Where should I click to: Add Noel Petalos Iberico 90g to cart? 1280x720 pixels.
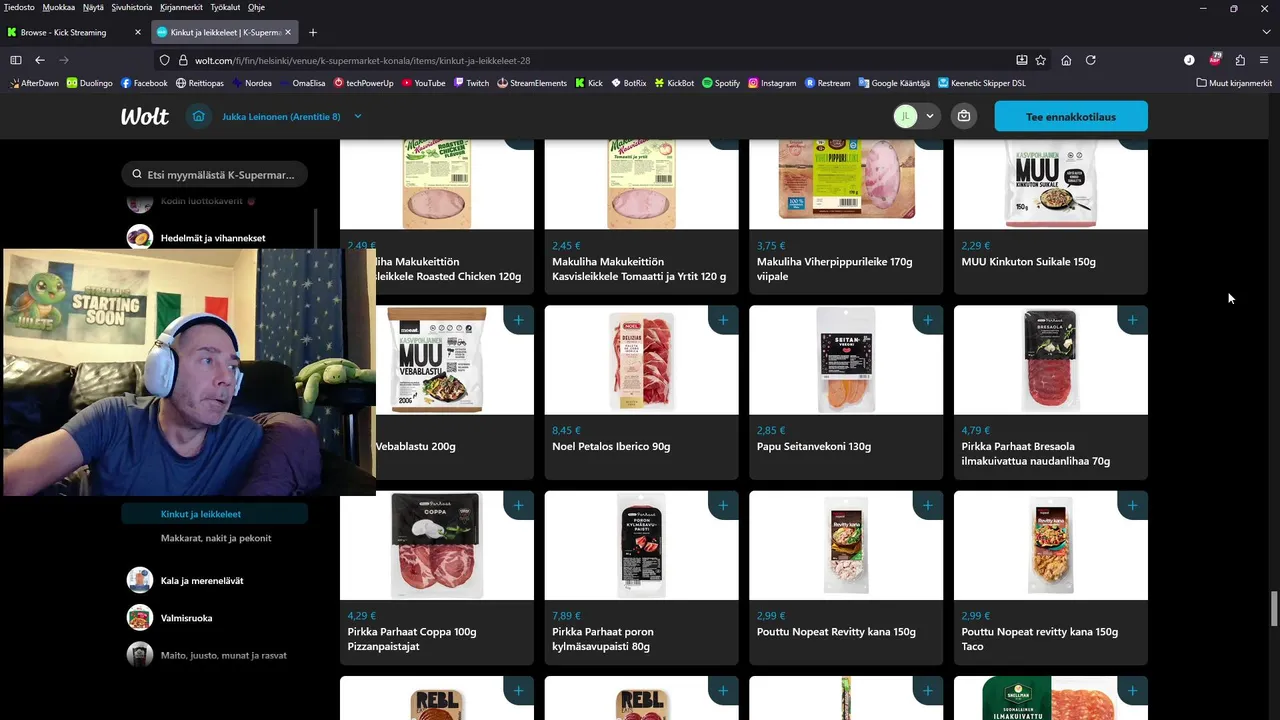click(x=723, y=320)
